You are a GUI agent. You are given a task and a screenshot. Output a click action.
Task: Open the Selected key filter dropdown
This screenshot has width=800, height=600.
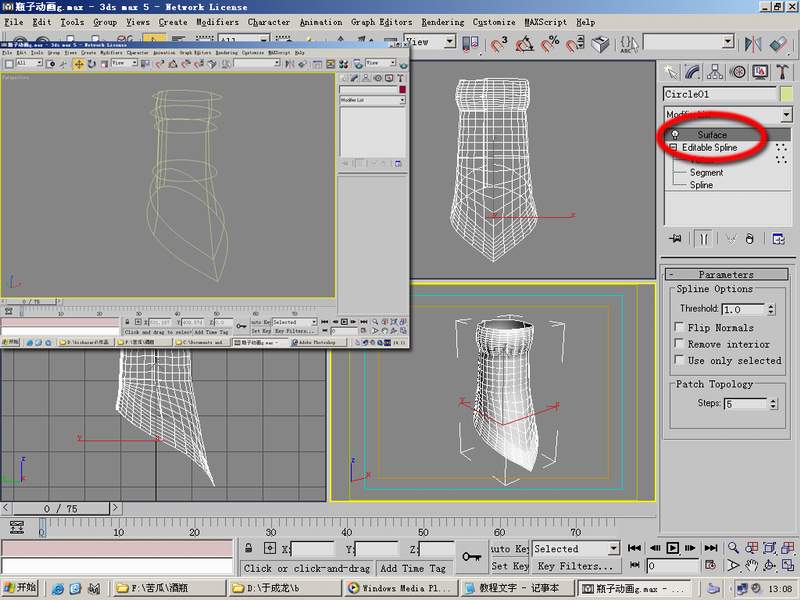point(613,549)
